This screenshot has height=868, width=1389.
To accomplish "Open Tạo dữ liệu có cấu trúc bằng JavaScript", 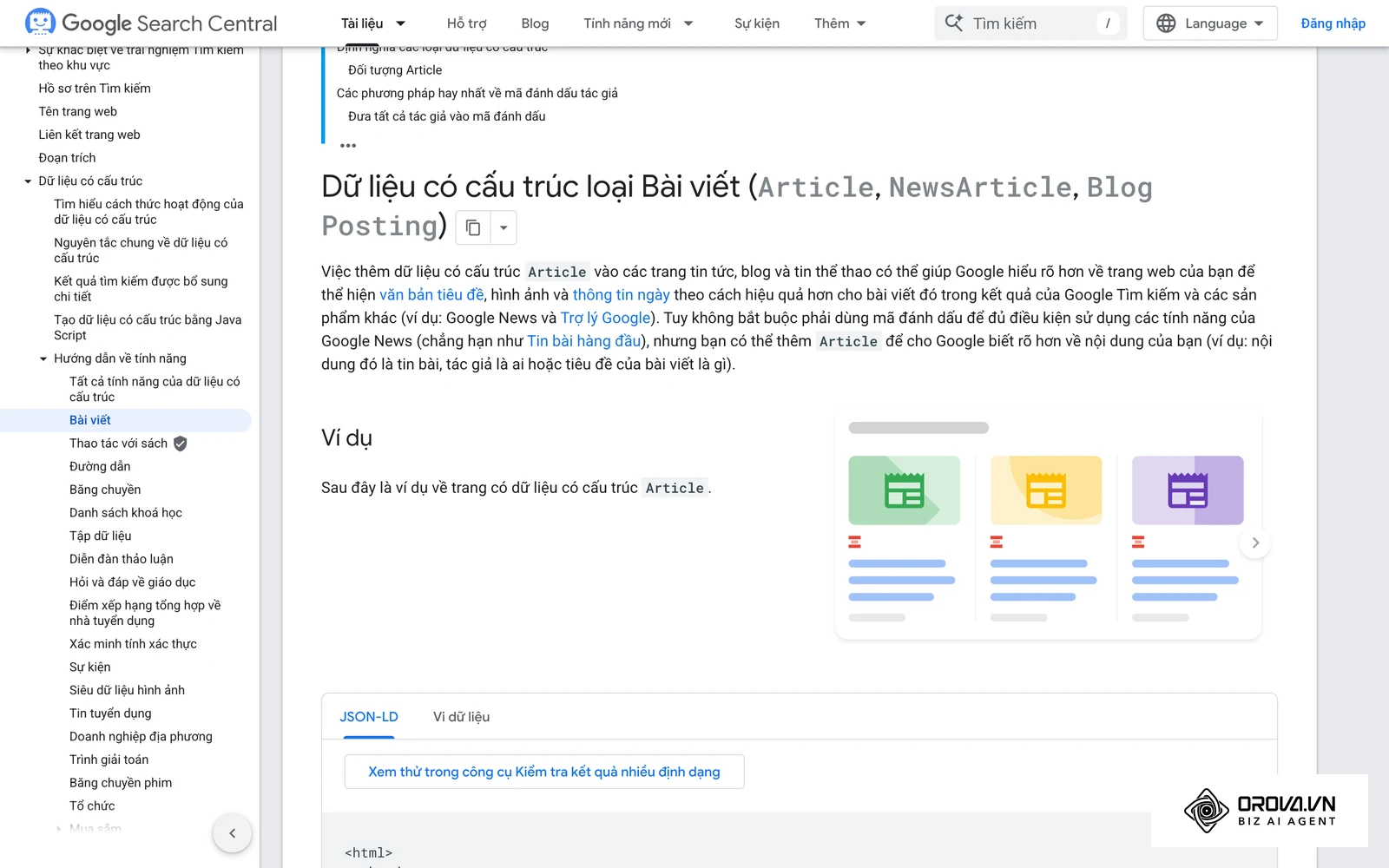I will pos(148,327).
